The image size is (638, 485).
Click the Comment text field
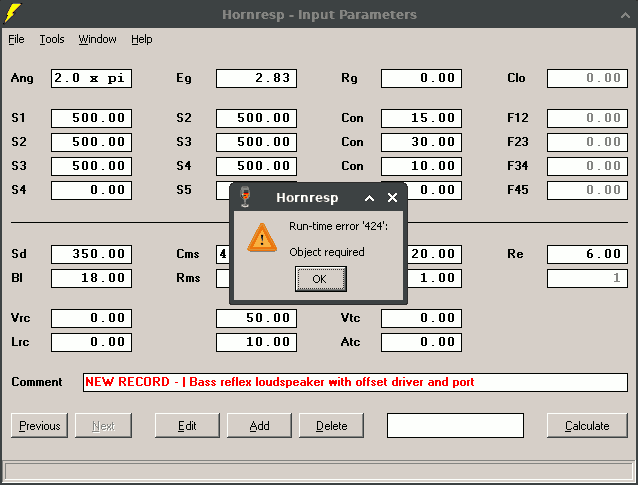pos(355,382)
